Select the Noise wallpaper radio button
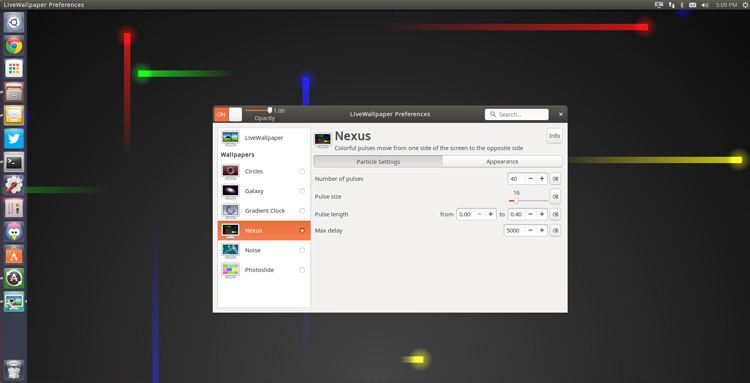Image resolution: width=750 pixels, height=383 pixels. click(302, 250)
